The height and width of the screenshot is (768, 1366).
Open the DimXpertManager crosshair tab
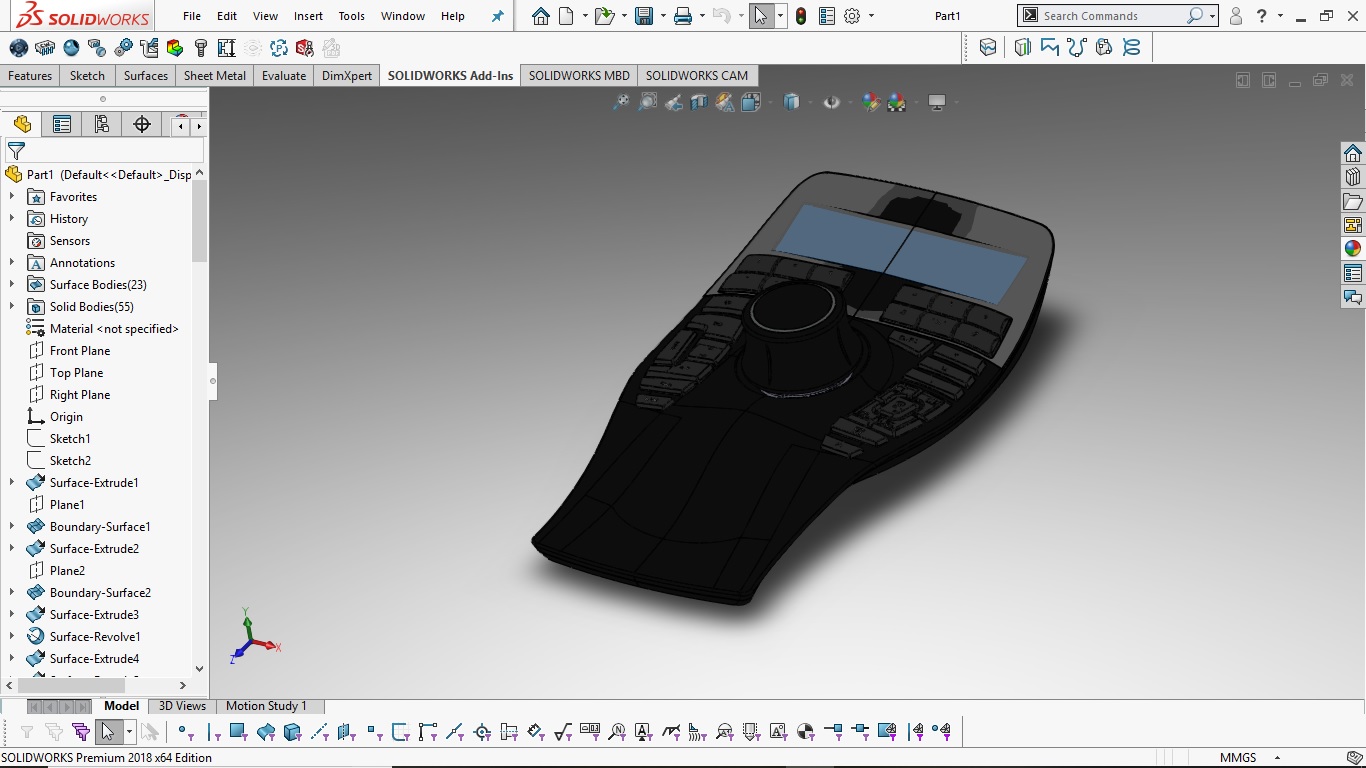(x=142, y=124)
